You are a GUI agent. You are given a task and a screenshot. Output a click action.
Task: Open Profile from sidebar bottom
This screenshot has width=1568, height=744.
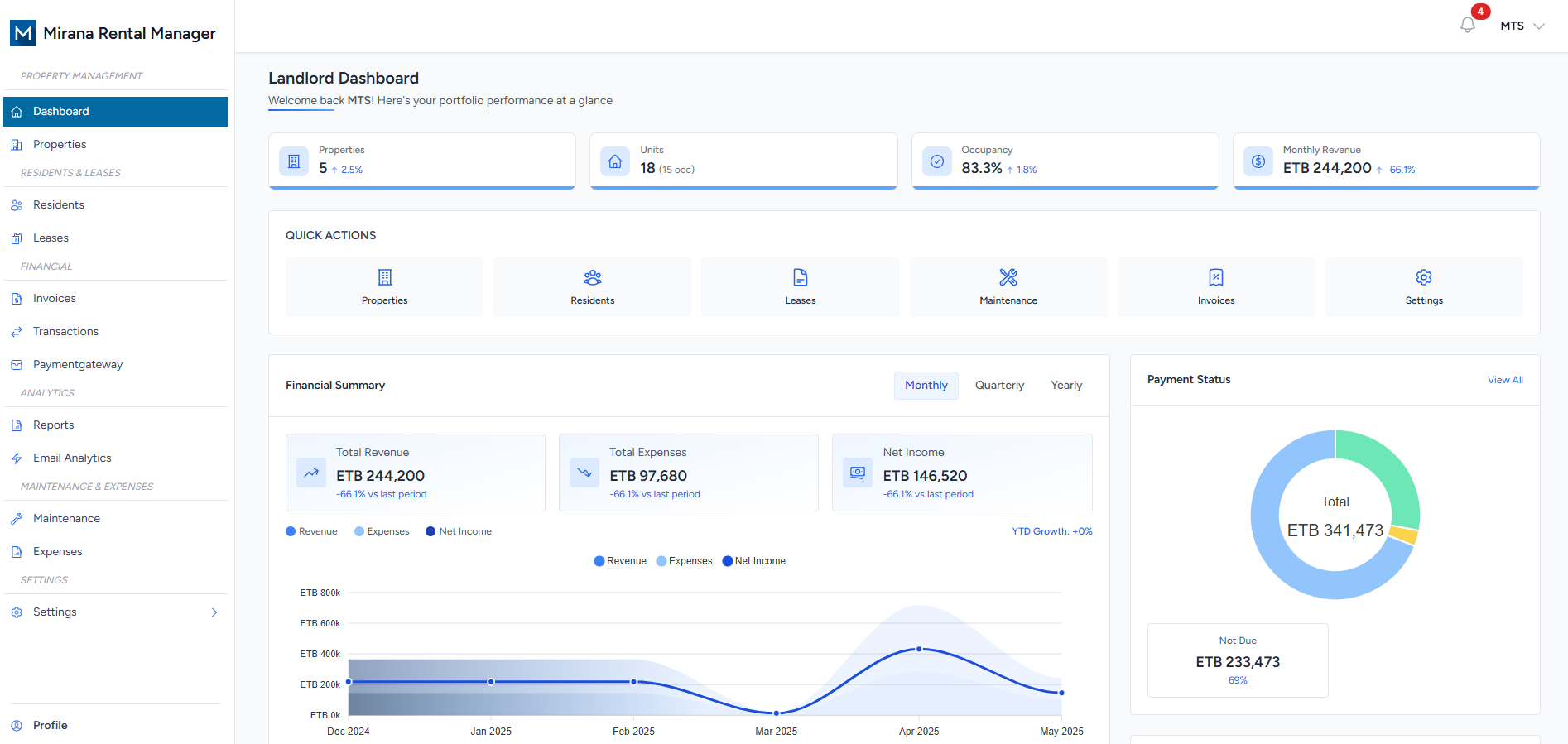pyautogui.click(x=115, y=726)
